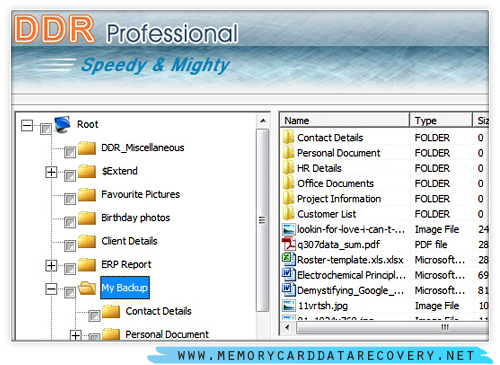Click the Excel icon of Roster-template.xls.xlsx
Image resolution: width=500 pixels, height=365 pixels.
coord(289,259)
